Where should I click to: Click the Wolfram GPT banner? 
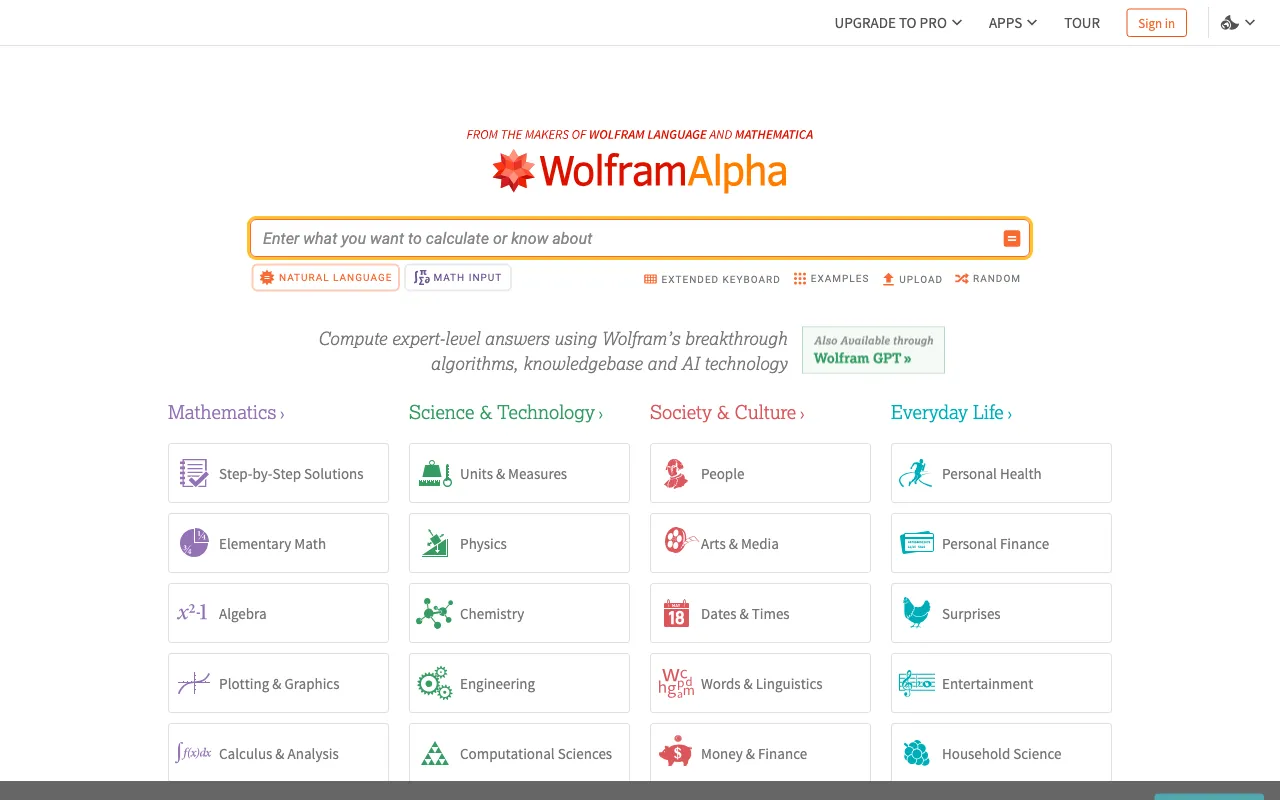tap(873, 350)
